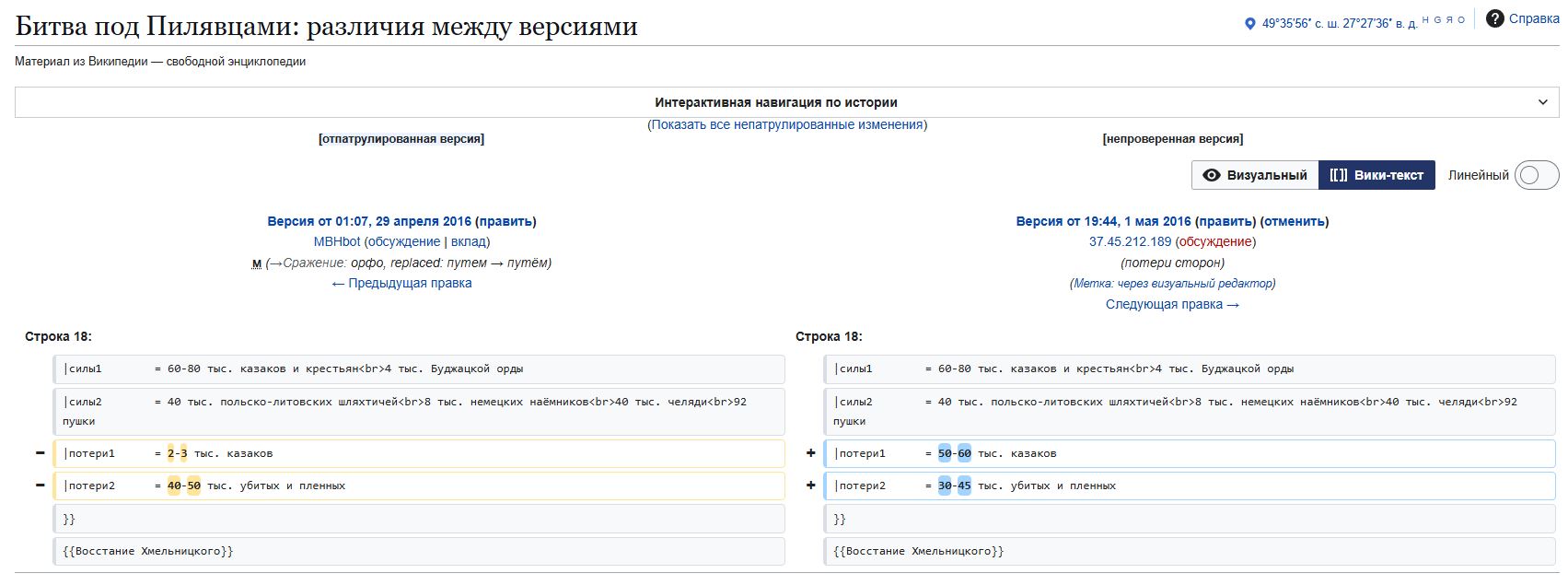Click править for the 1 мая version
Image resolution: width=1568 pixels, height=585 pixels.
coord(1225,221)
